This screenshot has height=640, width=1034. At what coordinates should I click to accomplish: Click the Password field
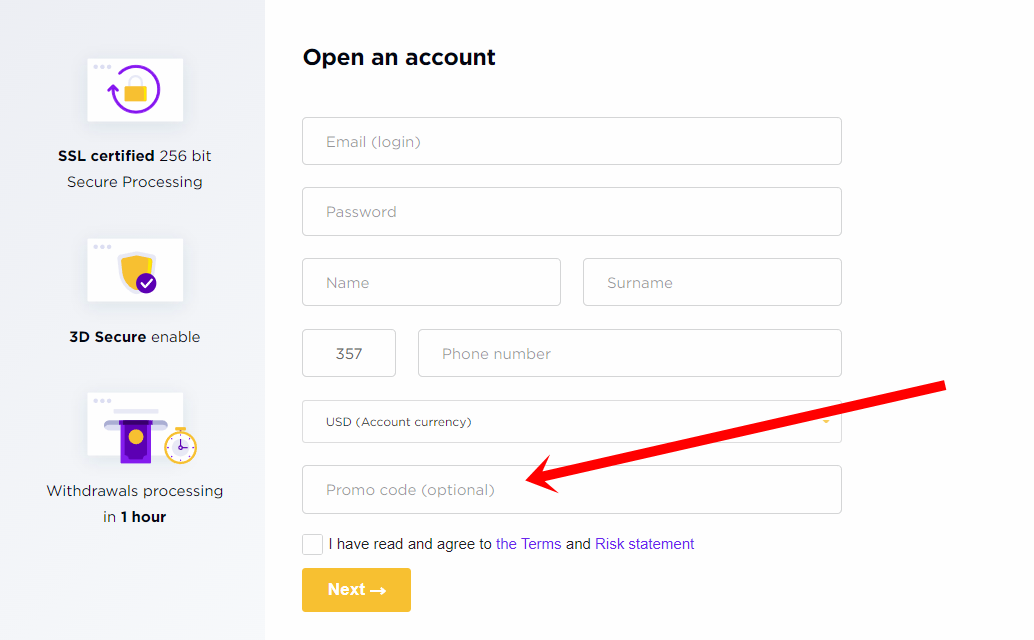pyautogui.click(x=571, y=211)
